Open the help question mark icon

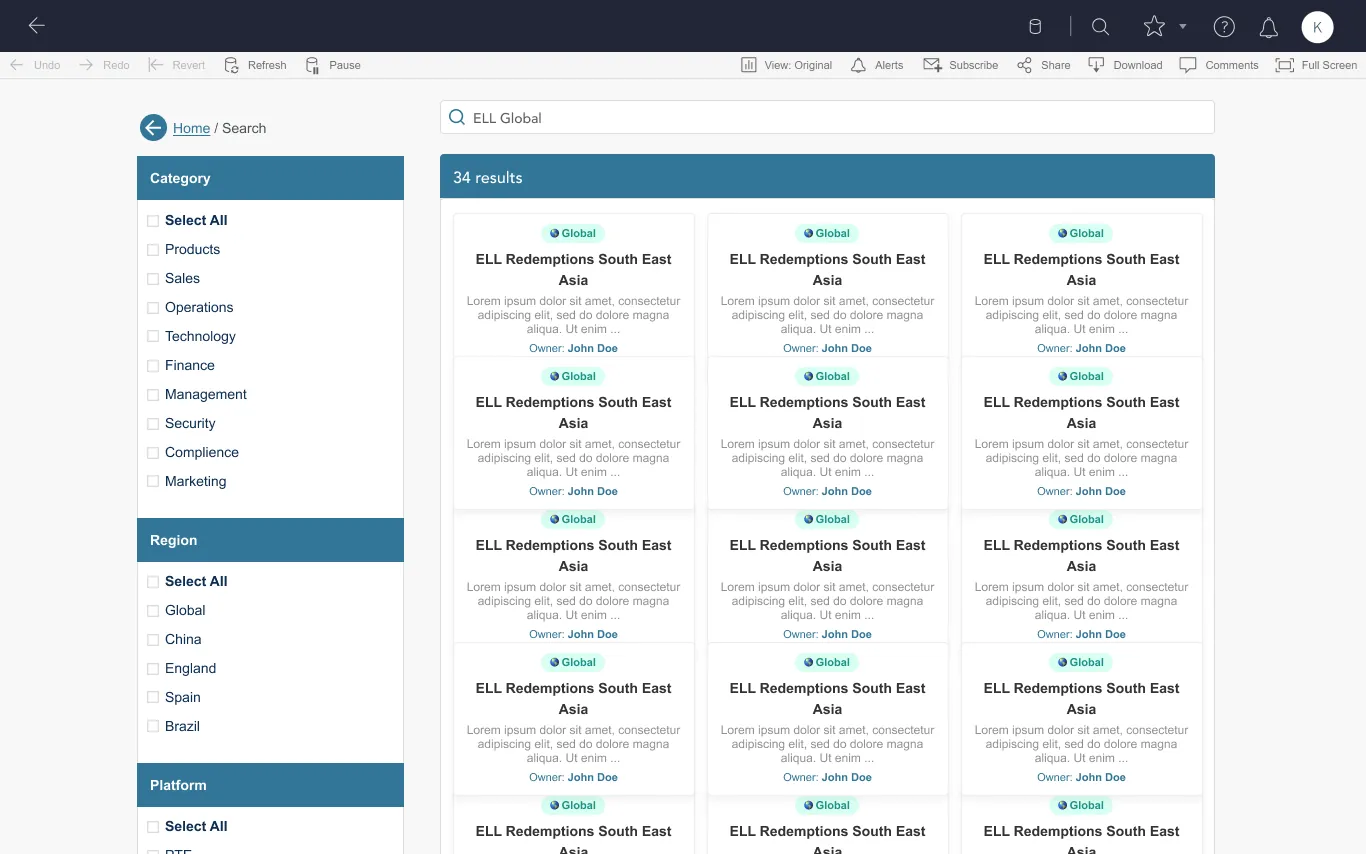(1224, 27)
